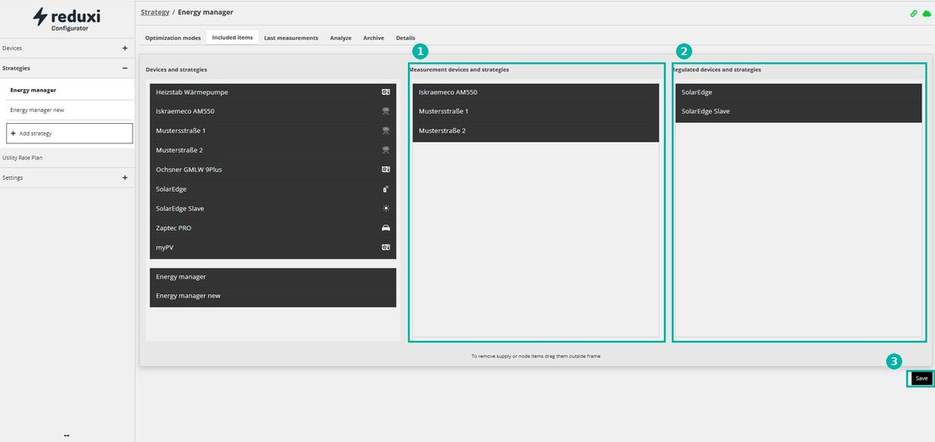
Task: Click the Regulated devices and strategies heading
Action: point(717,70)
